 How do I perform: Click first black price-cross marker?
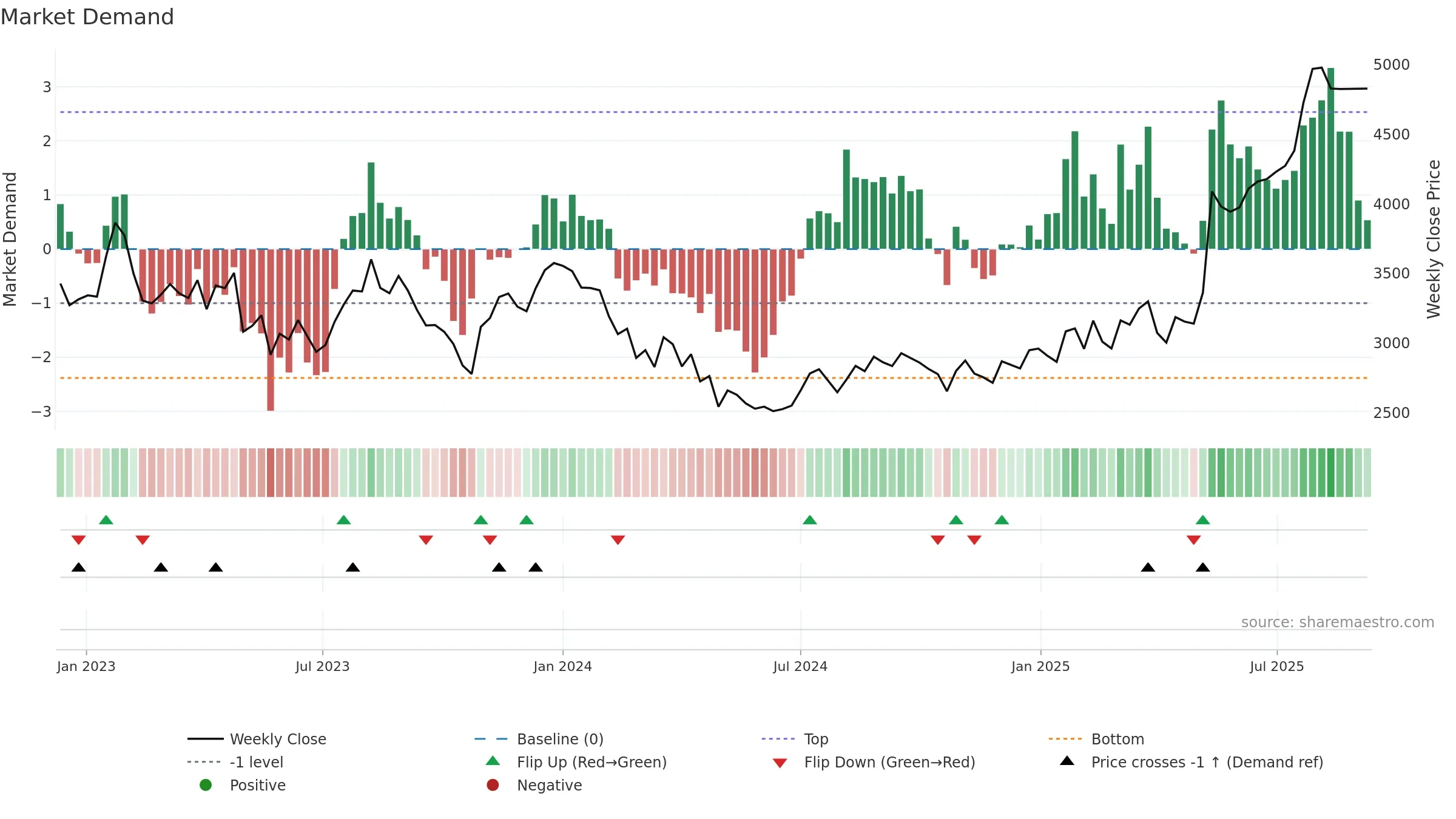[x=79, y=567]
